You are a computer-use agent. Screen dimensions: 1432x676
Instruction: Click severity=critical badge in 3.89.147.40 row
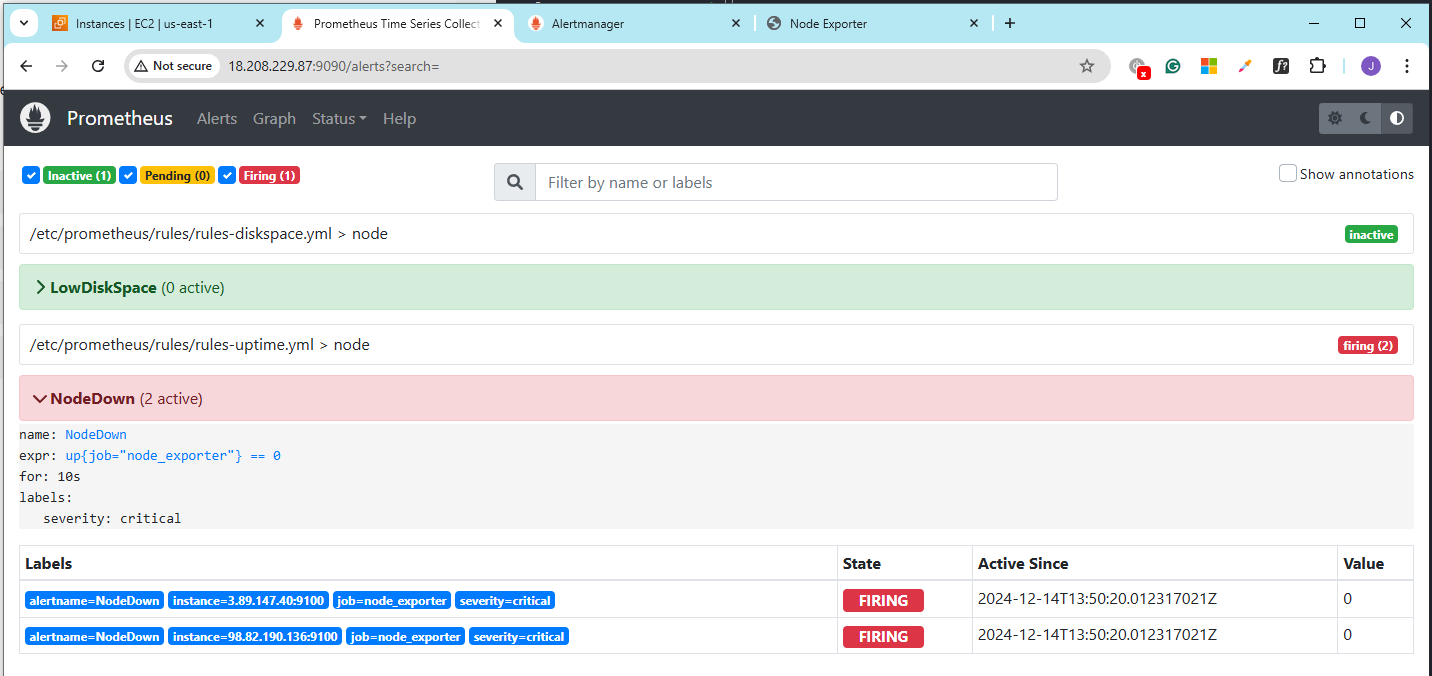coord(504,600)
